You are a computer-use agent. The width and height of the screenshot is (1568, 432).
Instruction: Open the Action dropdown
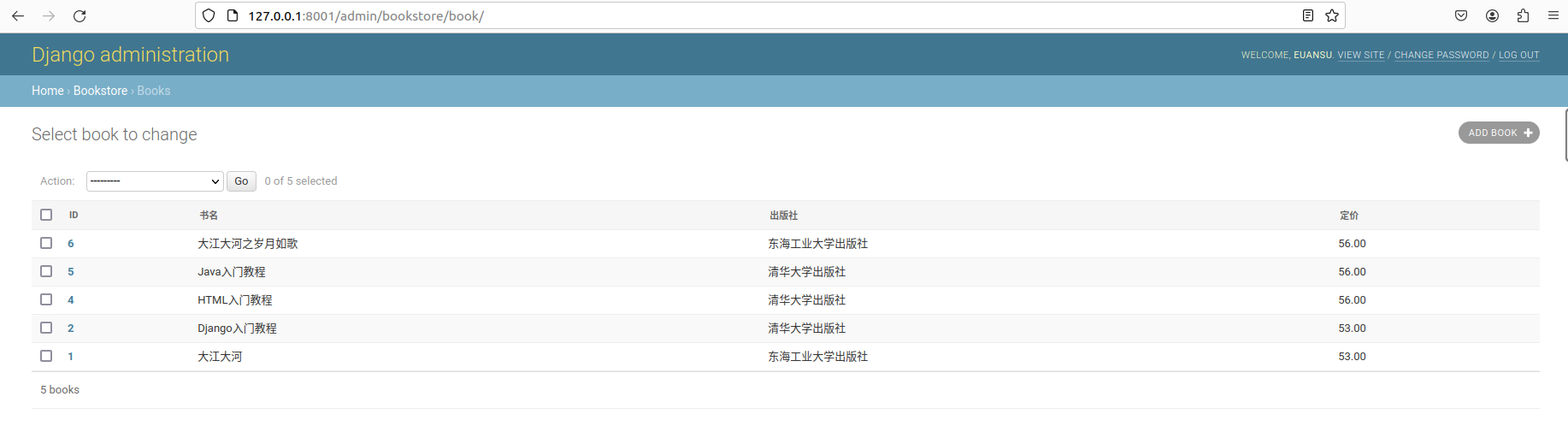click(x=155, y=181)
